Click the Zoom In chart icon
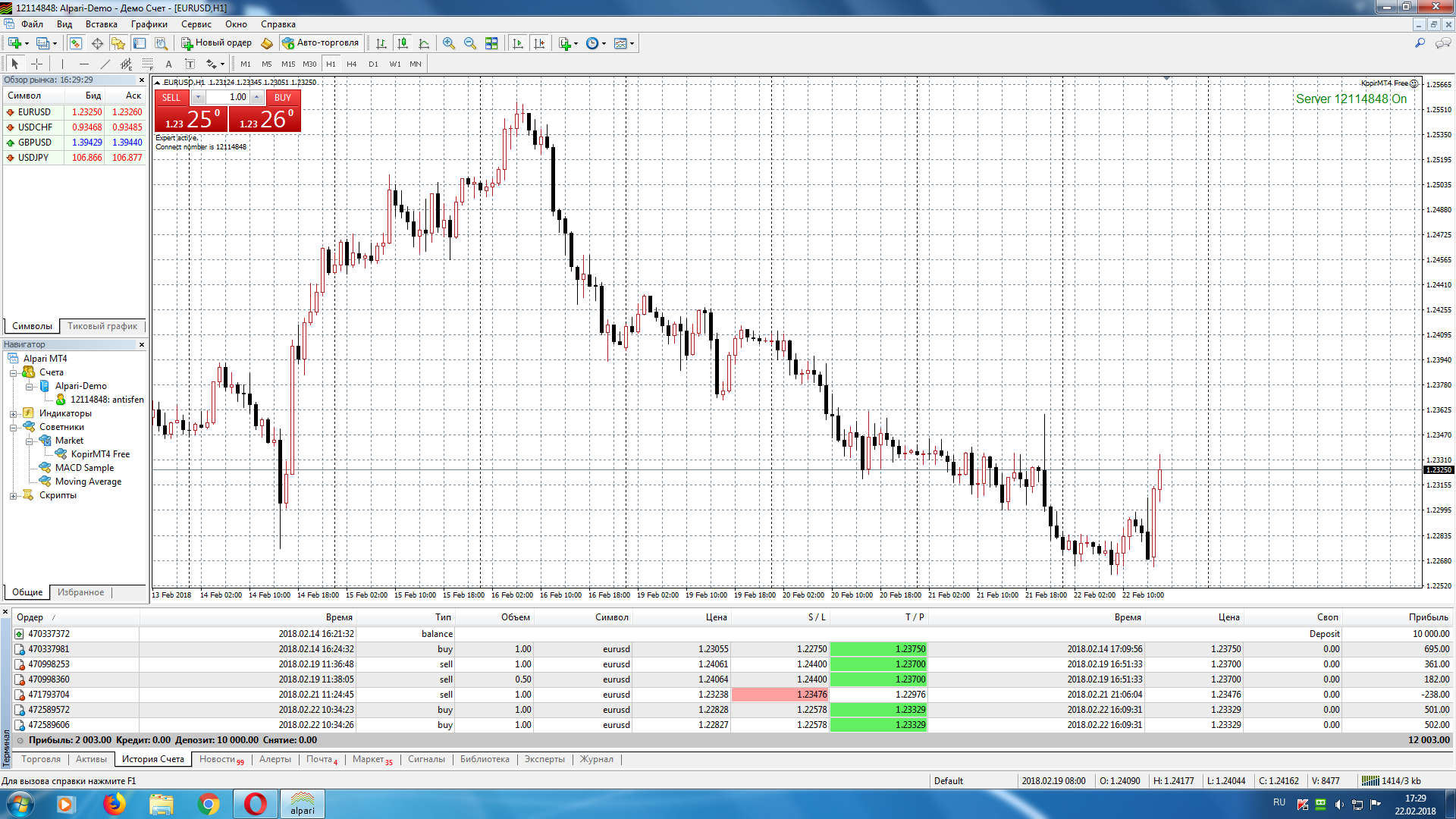 (x=449, y=43)
